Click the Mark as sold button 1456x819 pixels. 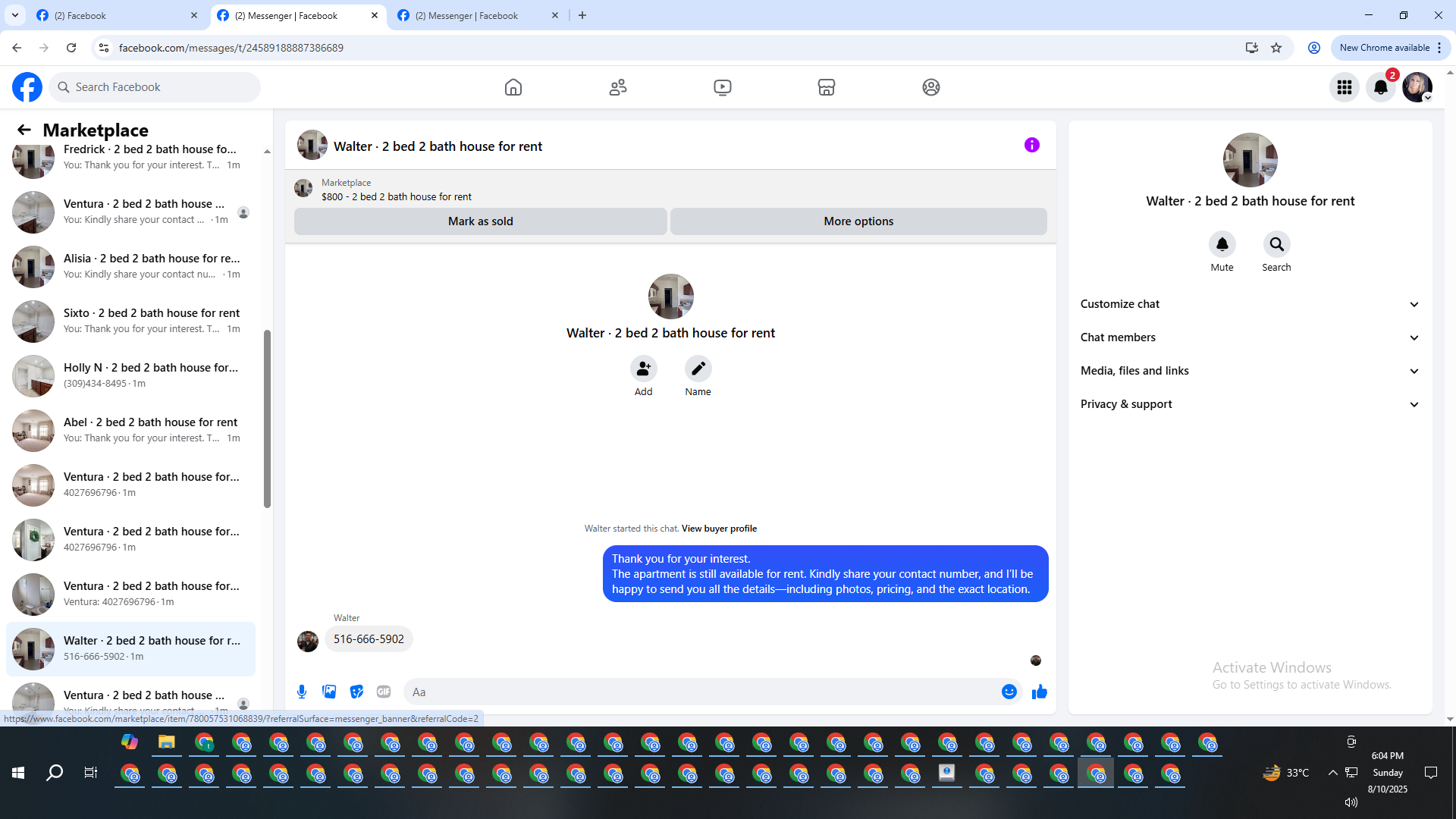pyautogui.click(x=480, y=221)
